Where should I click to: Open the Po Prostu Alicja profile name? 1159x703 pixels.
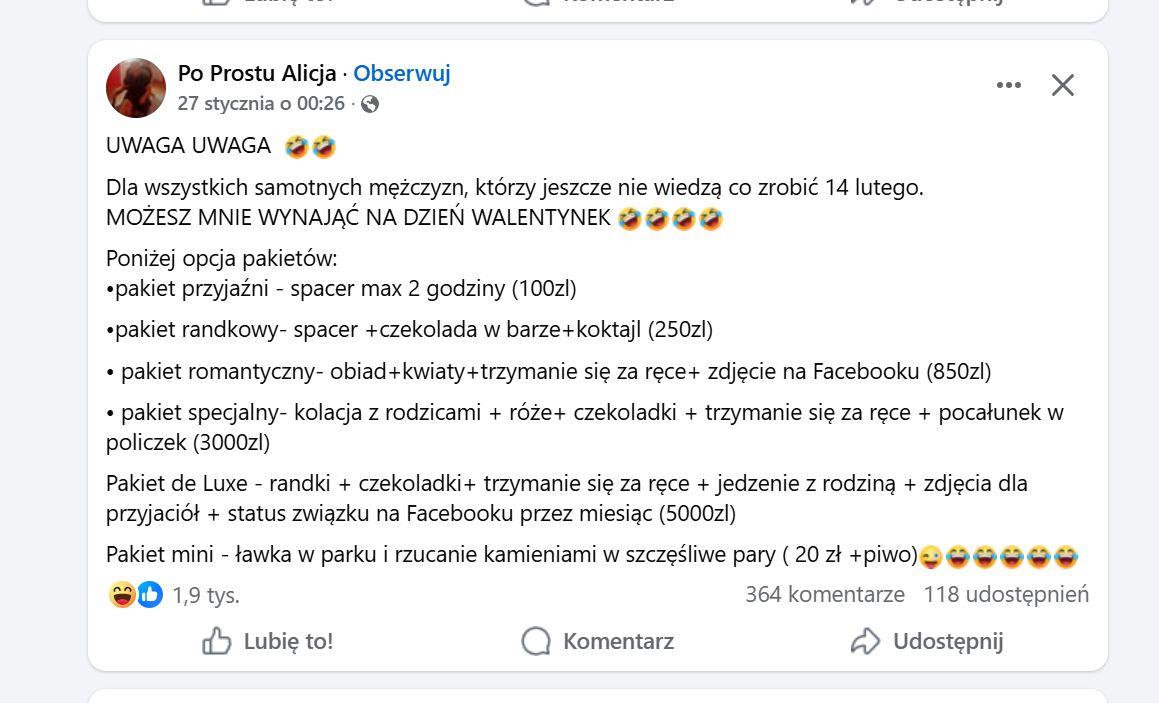[x=257, y=73]
